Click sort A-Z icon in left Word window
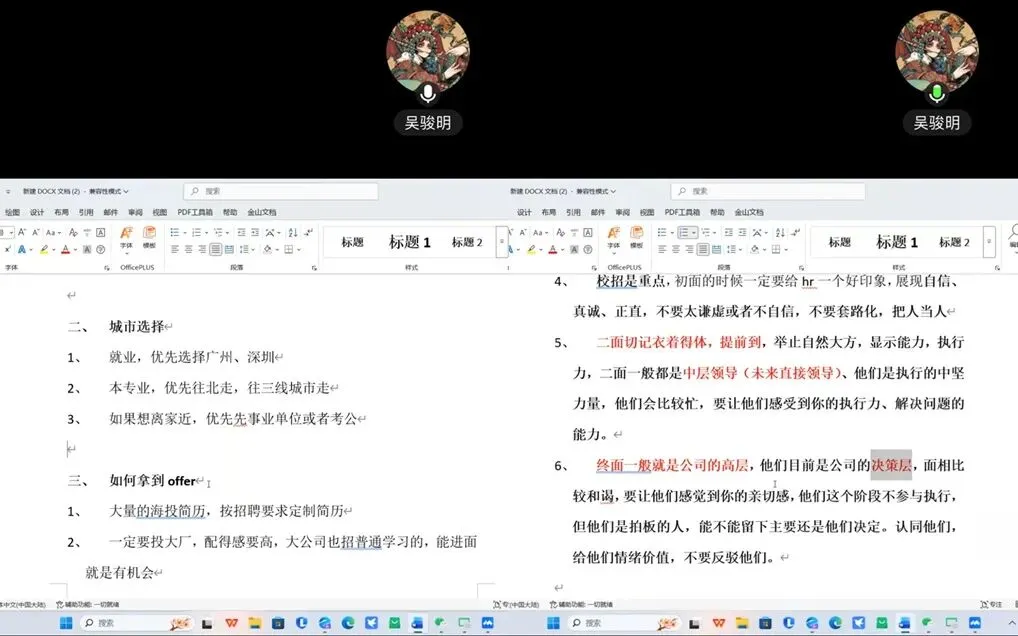Image resolution: width=1018 pixels, height=636 pixels. click(x=293, y=232)
